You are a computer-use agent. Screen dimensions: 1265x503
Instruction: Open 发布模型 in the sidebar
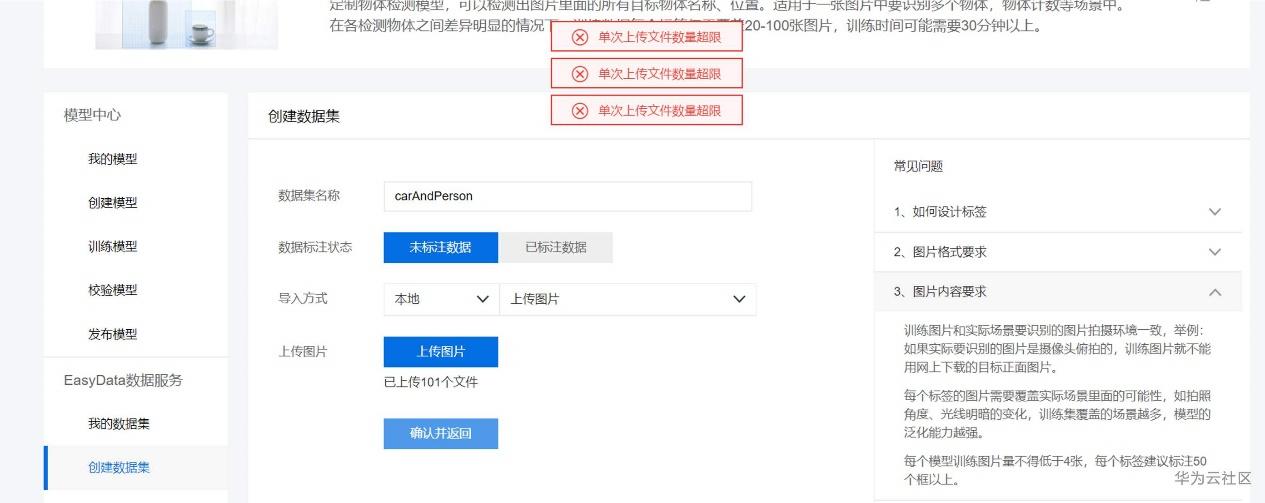(x=113, y=334)
